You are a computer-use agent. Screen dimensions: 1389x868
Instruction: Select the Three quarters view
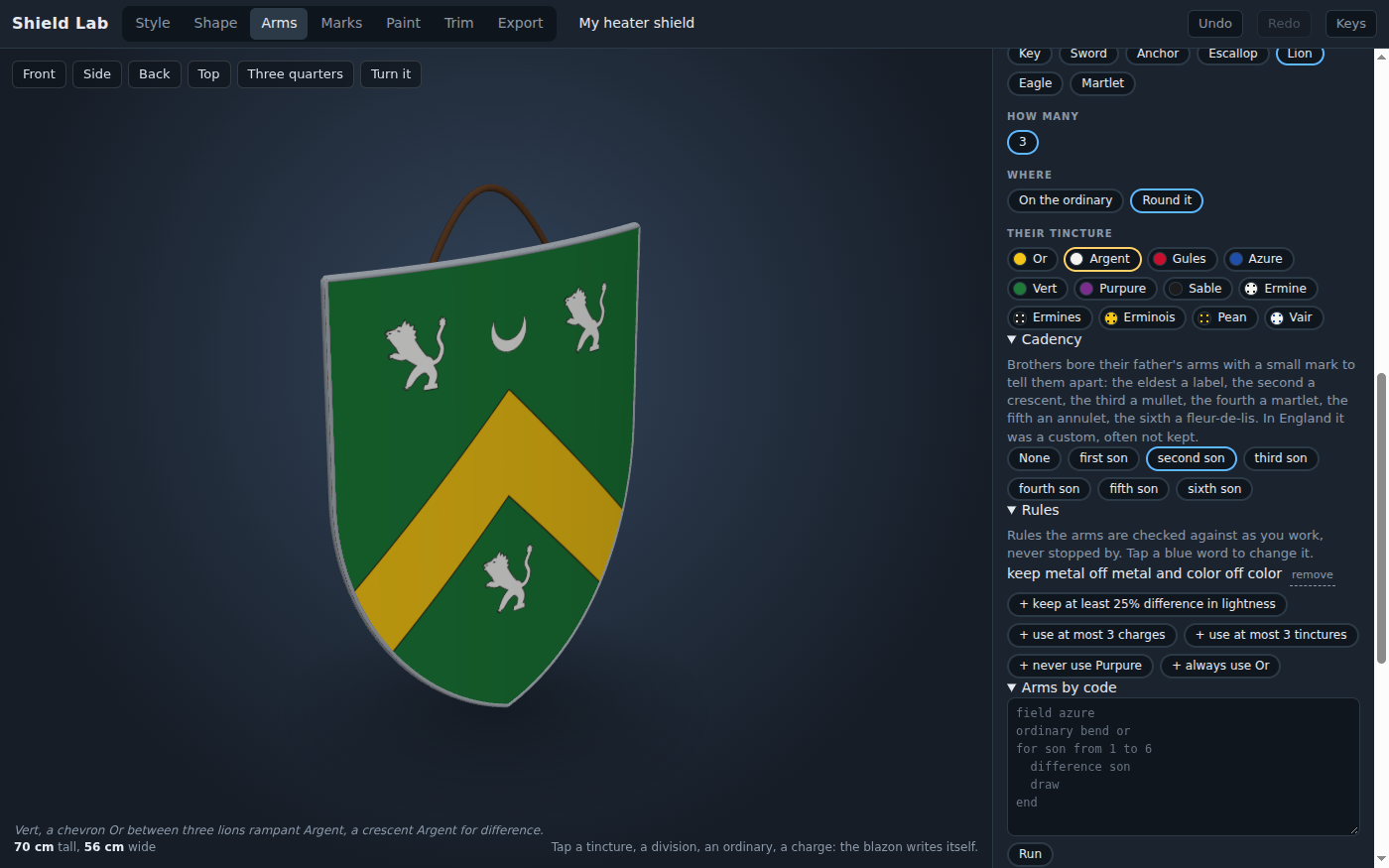click(x=296, y=74)
